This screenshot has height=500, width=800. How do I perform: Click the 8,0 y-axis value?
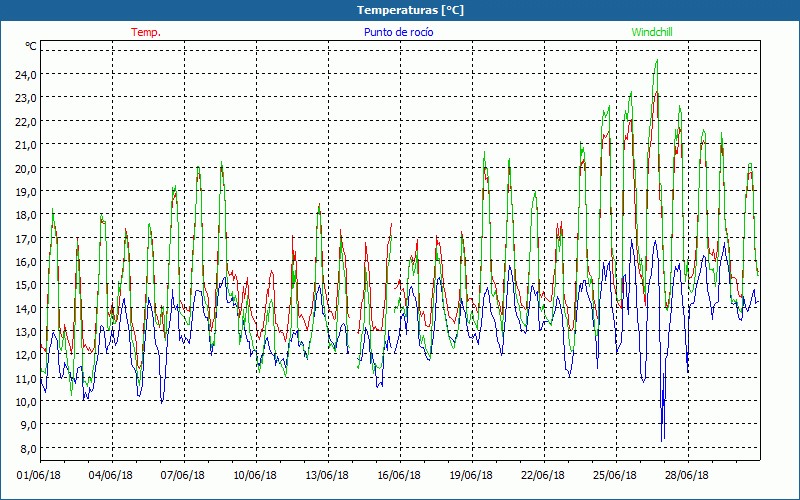click(x=28, y=448)
